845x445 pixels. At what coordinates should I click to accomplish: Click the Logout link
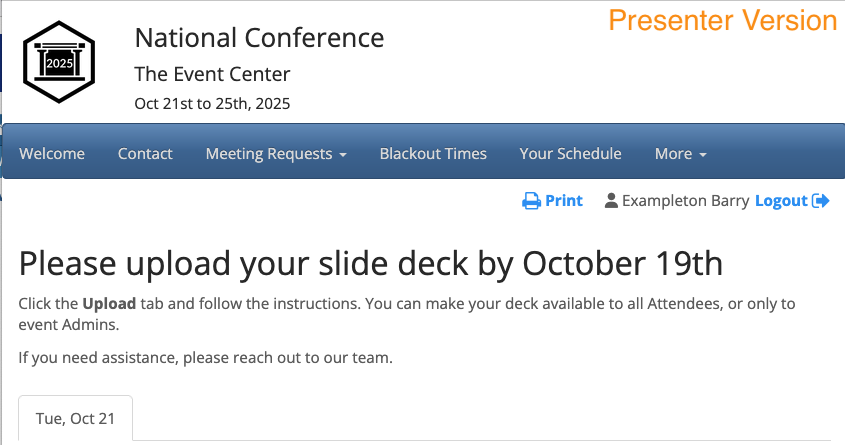[781, 201]
